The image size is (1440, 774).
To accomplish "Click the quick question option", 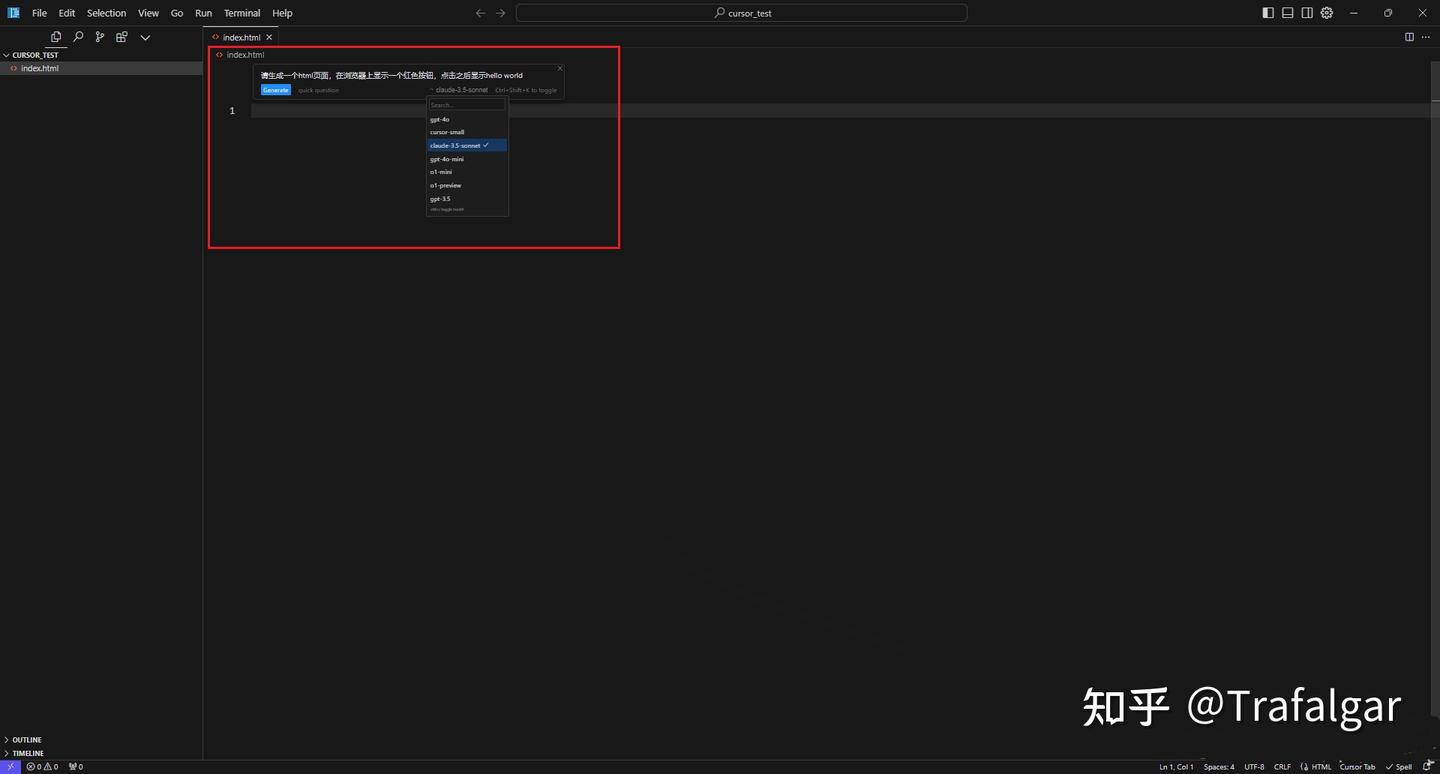I will [318, 90].
